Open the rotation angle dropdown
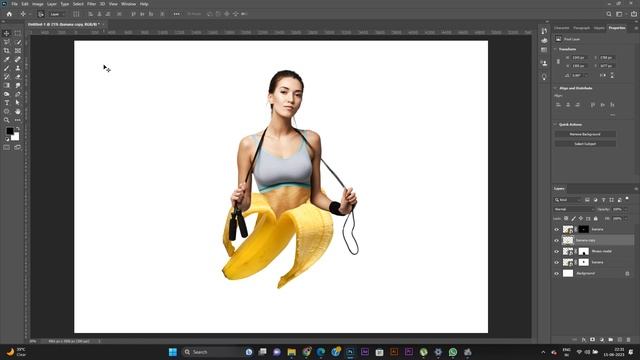The height and width of the screenshot is (360, 640). pyautogui.click(x=587, y=76)
